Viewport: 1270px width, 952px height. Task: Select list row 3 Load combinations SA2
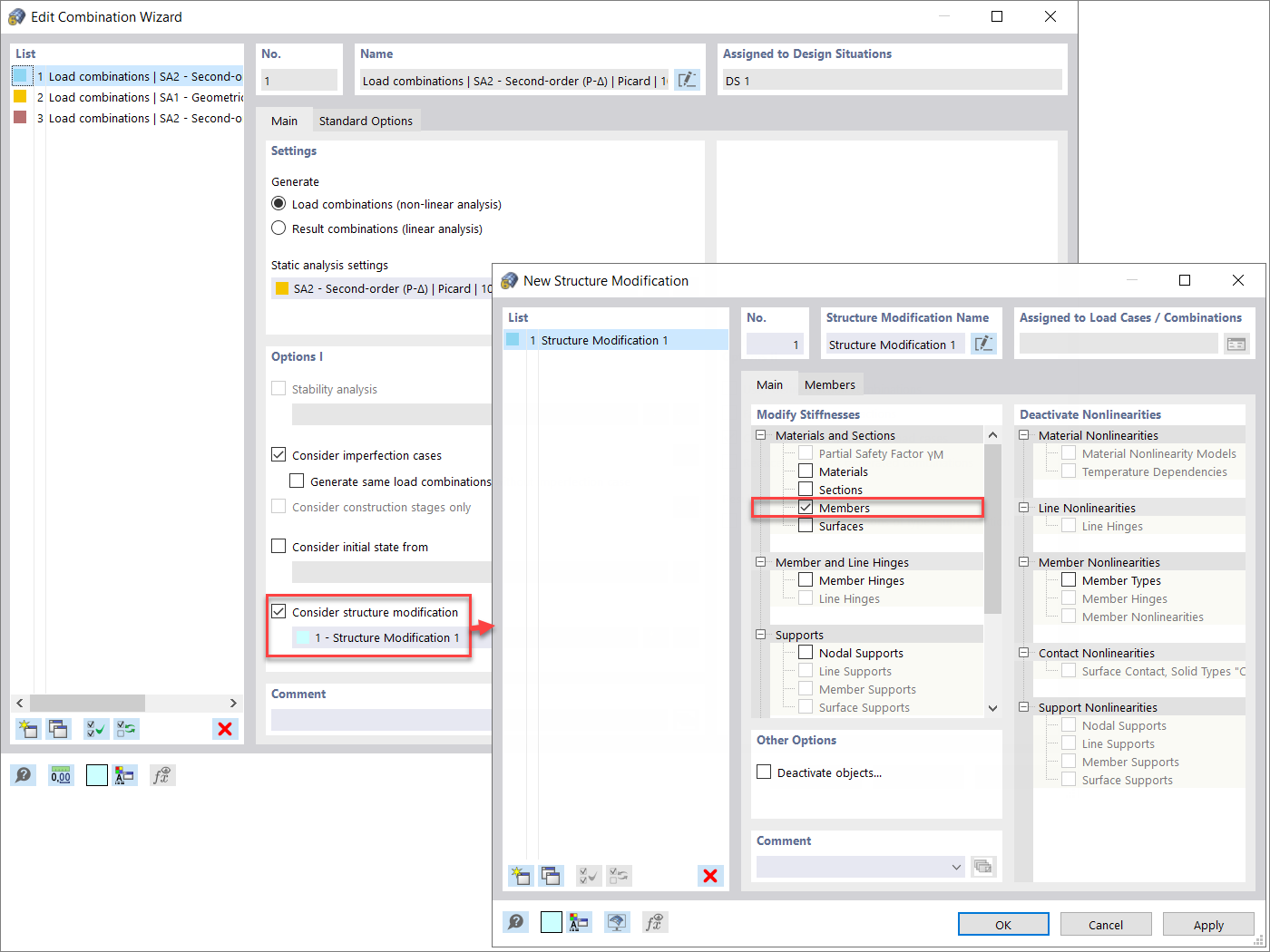pos(128,118)
